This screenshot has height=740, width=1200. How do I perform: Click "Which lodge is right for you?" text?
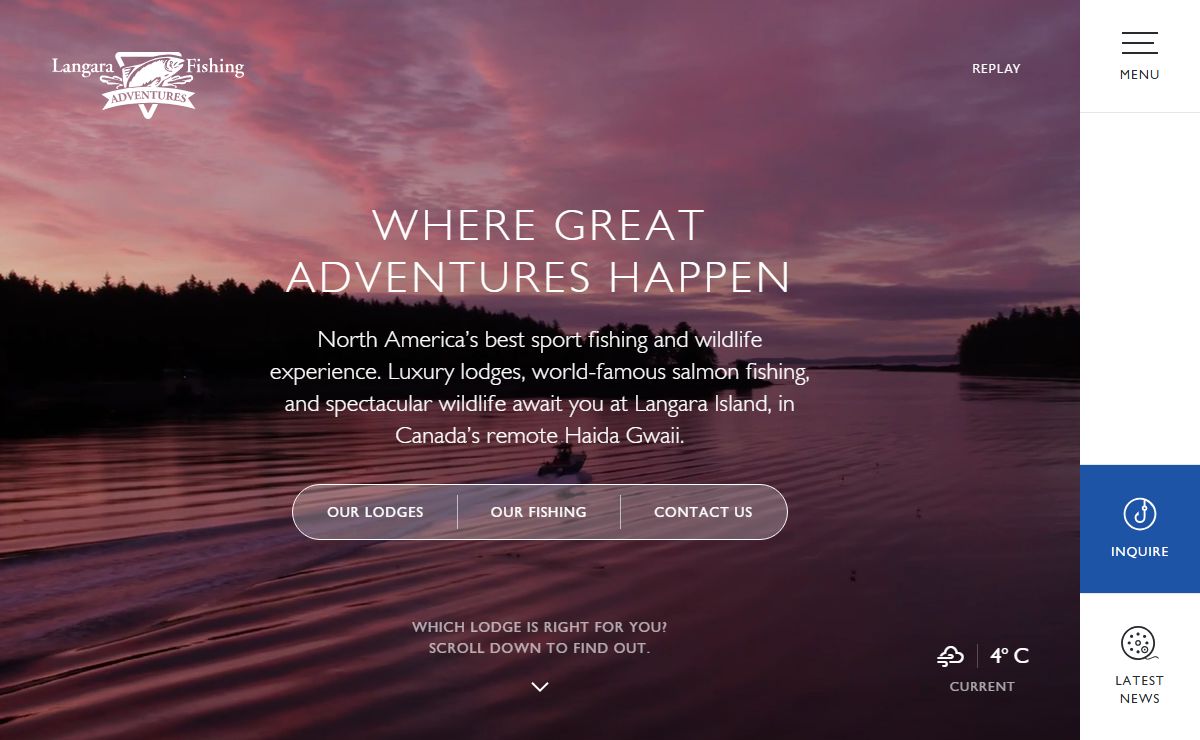(x=540, y=627)
